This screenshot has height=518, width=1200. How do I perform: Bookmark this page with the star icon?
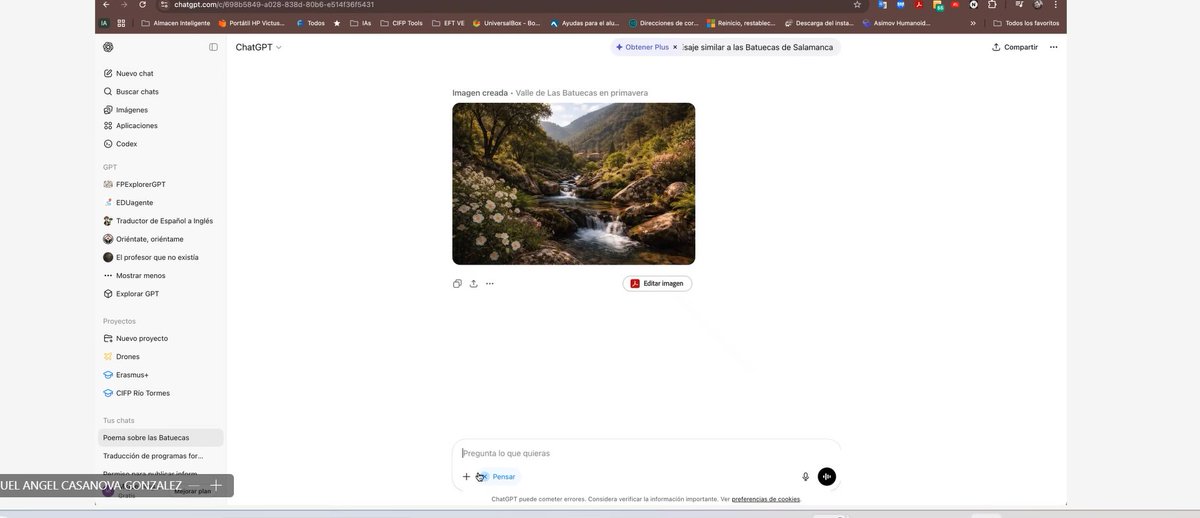click(x=857, y=4)
